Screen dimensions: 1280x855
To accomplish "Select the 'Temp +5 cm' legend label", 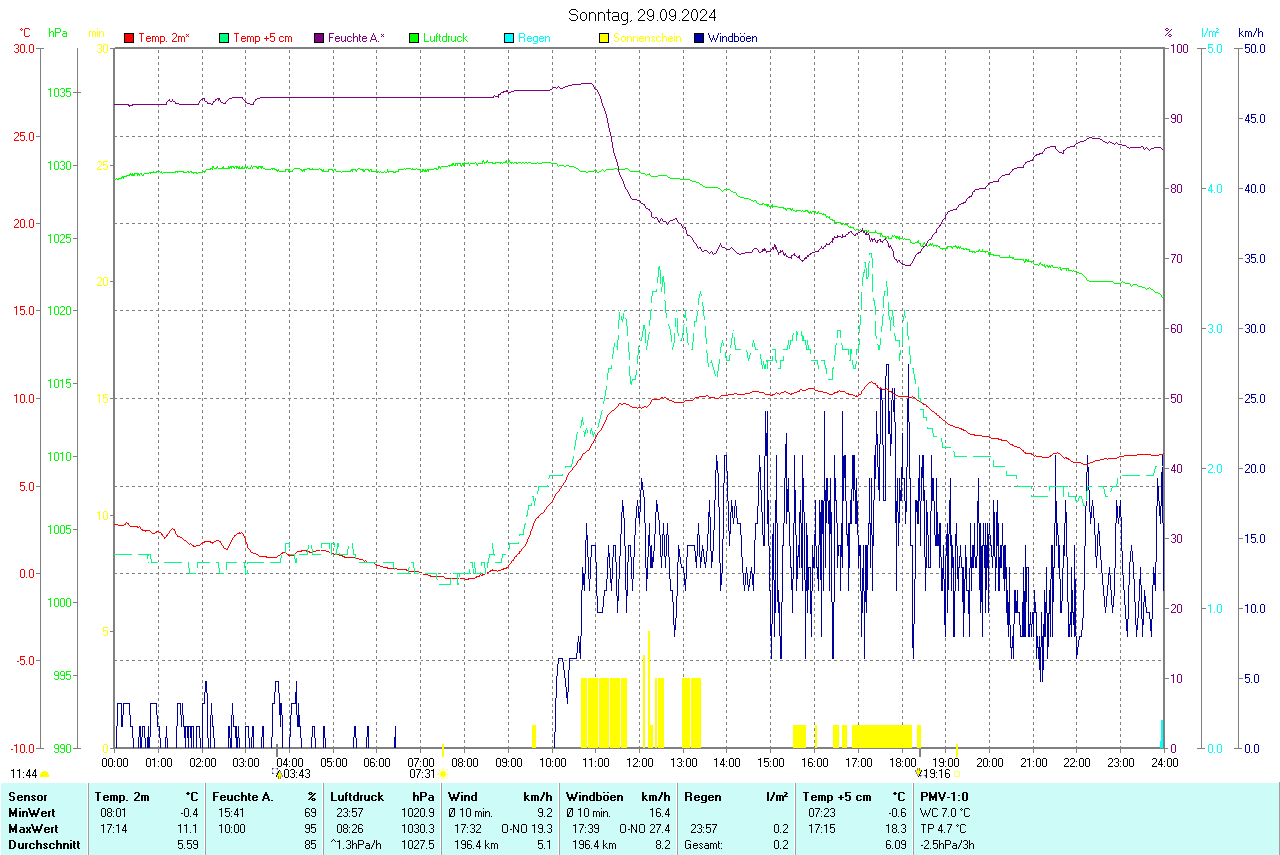I will tap(262, 38).
